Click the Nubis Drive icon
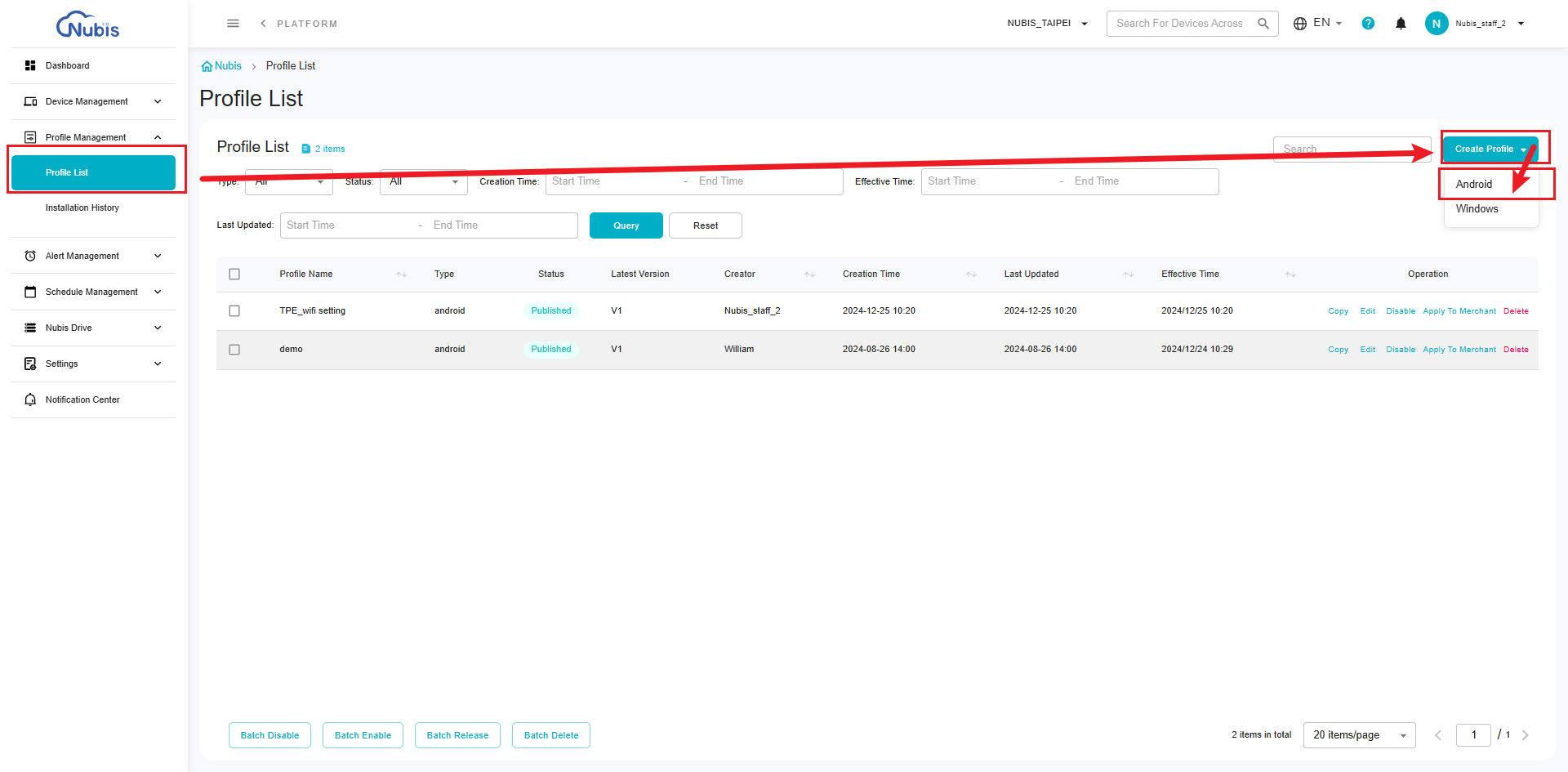The width and height of the screenshot is (1568, 772). [x=30, y=328]
